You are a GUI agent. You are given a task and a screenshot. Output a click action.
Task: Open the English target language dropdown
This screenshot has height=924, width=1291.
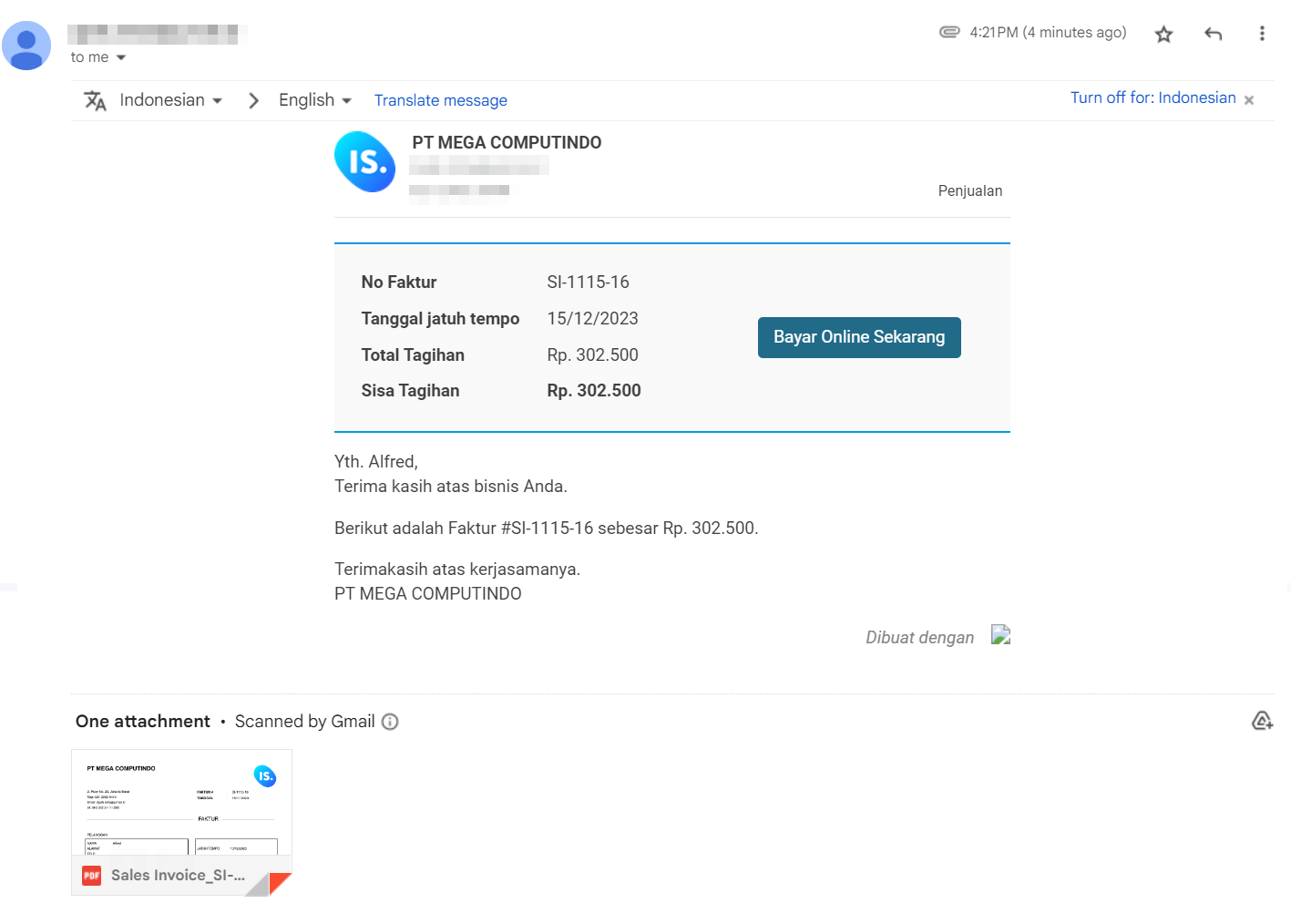pos(315,100)
